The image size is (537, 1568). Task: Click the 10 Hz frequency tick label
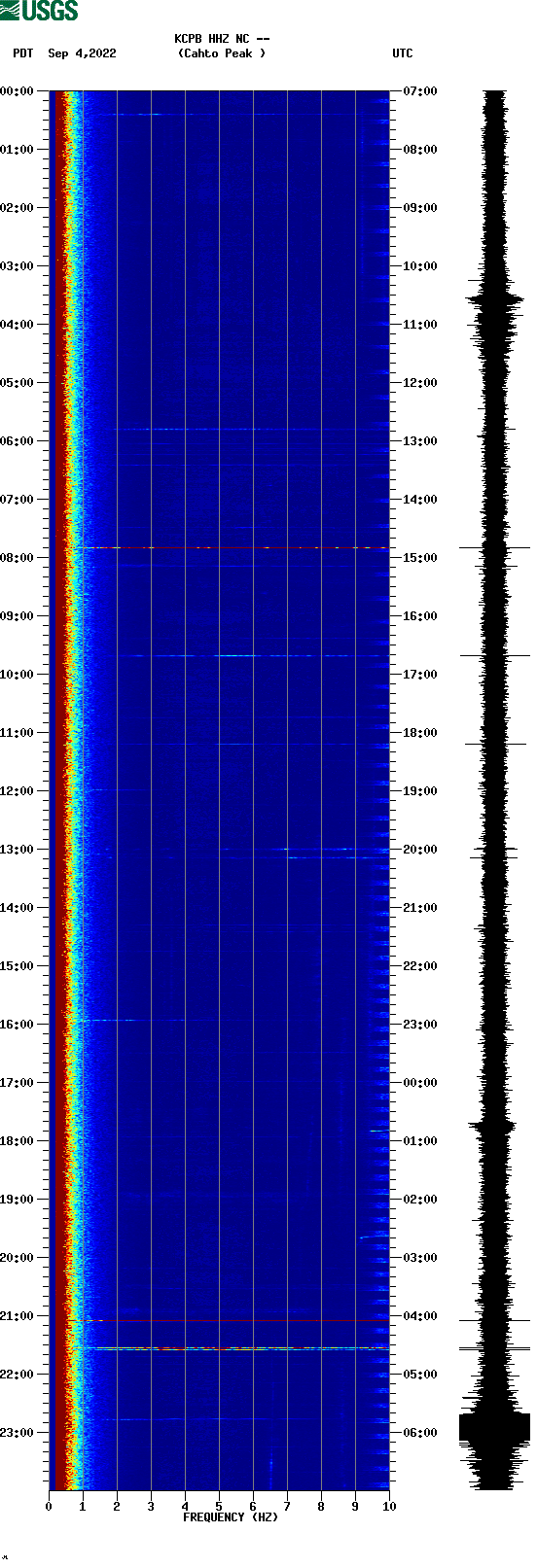point(389,1507)
